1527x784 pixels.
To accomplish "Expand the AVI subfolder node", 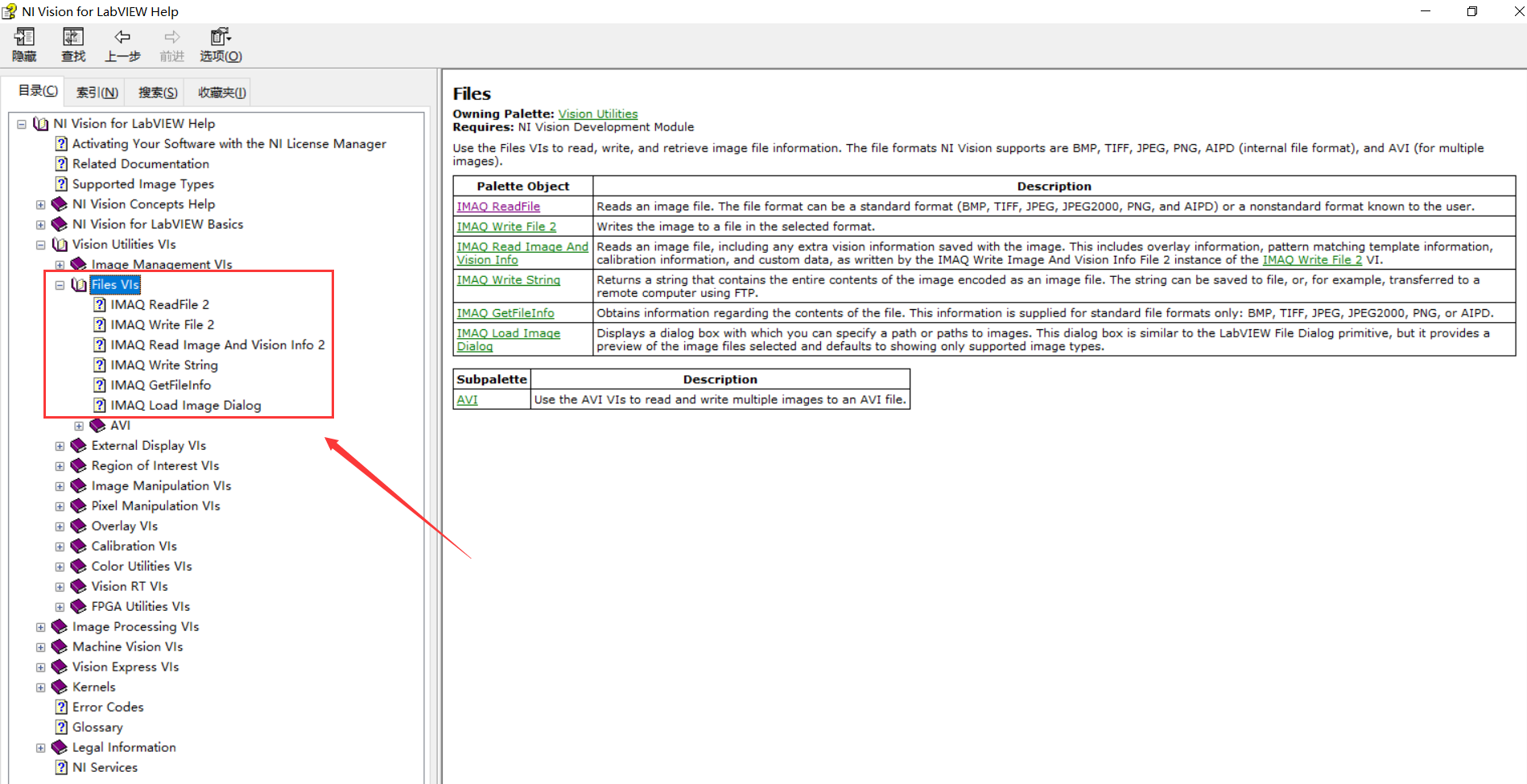I will [79, 426].
